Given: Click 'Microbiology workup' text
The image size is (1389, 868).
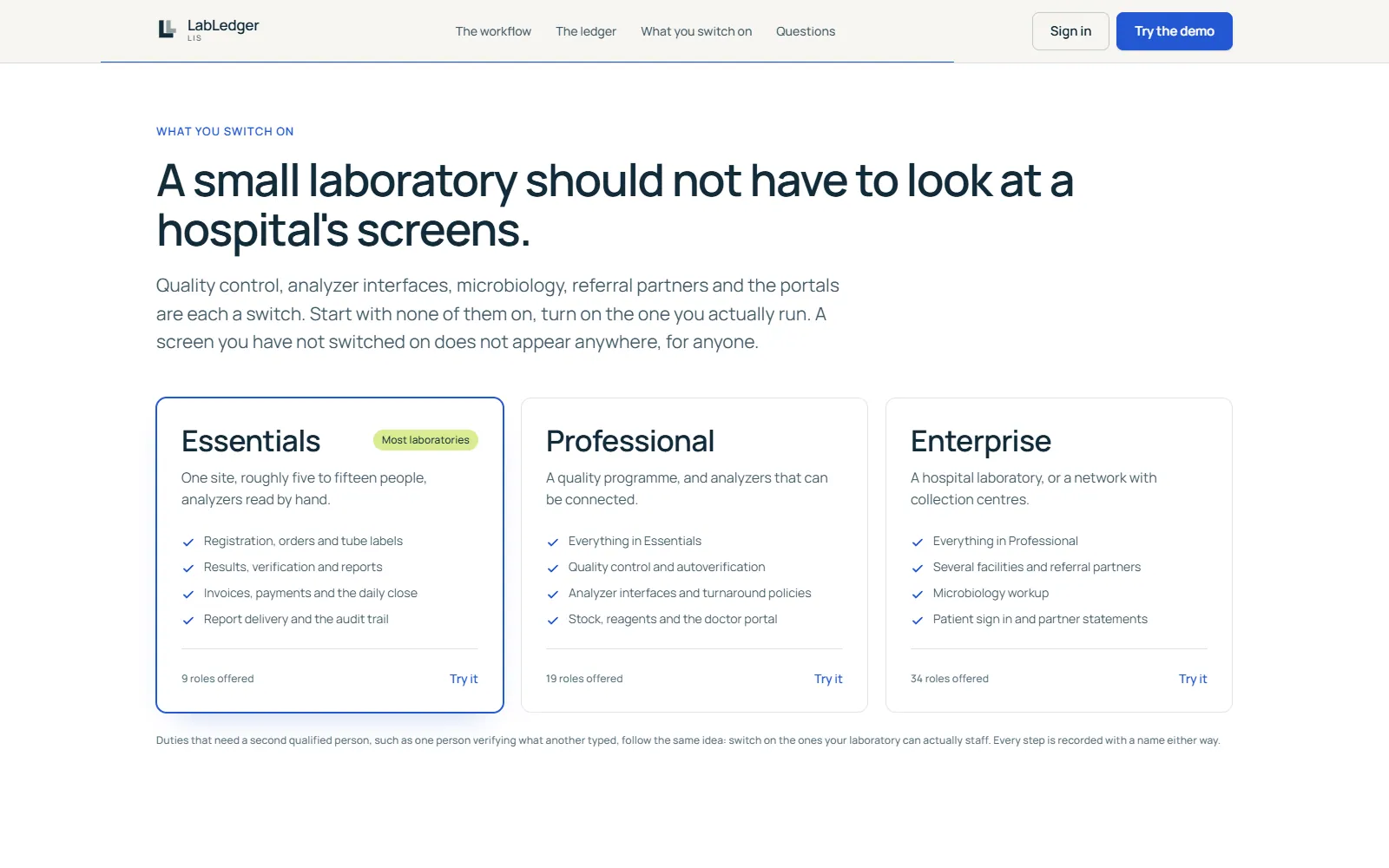Looking at the screenshot, I should 991,593.
